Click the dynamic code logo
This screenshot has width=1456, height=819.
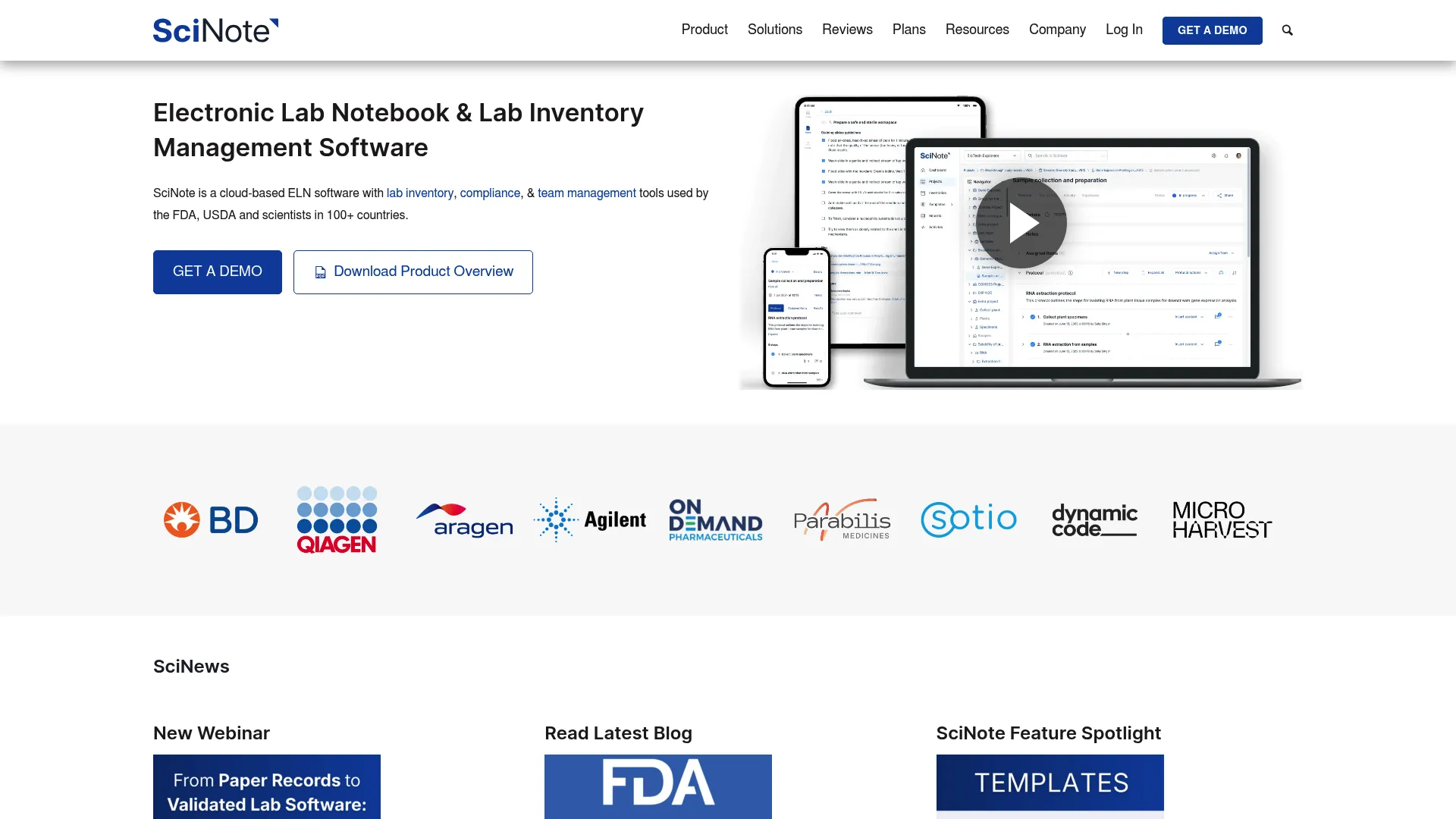[1094, 520]
